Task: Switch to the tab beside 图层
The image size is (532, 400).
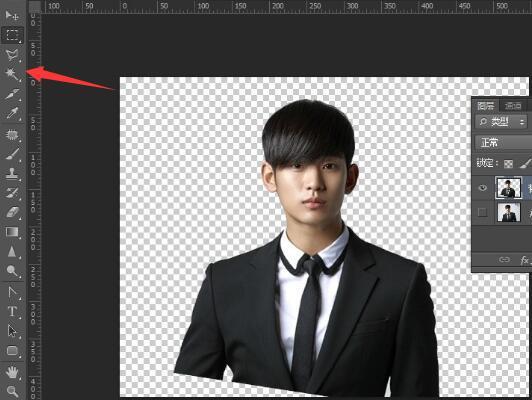Action: tap(513, 106)
